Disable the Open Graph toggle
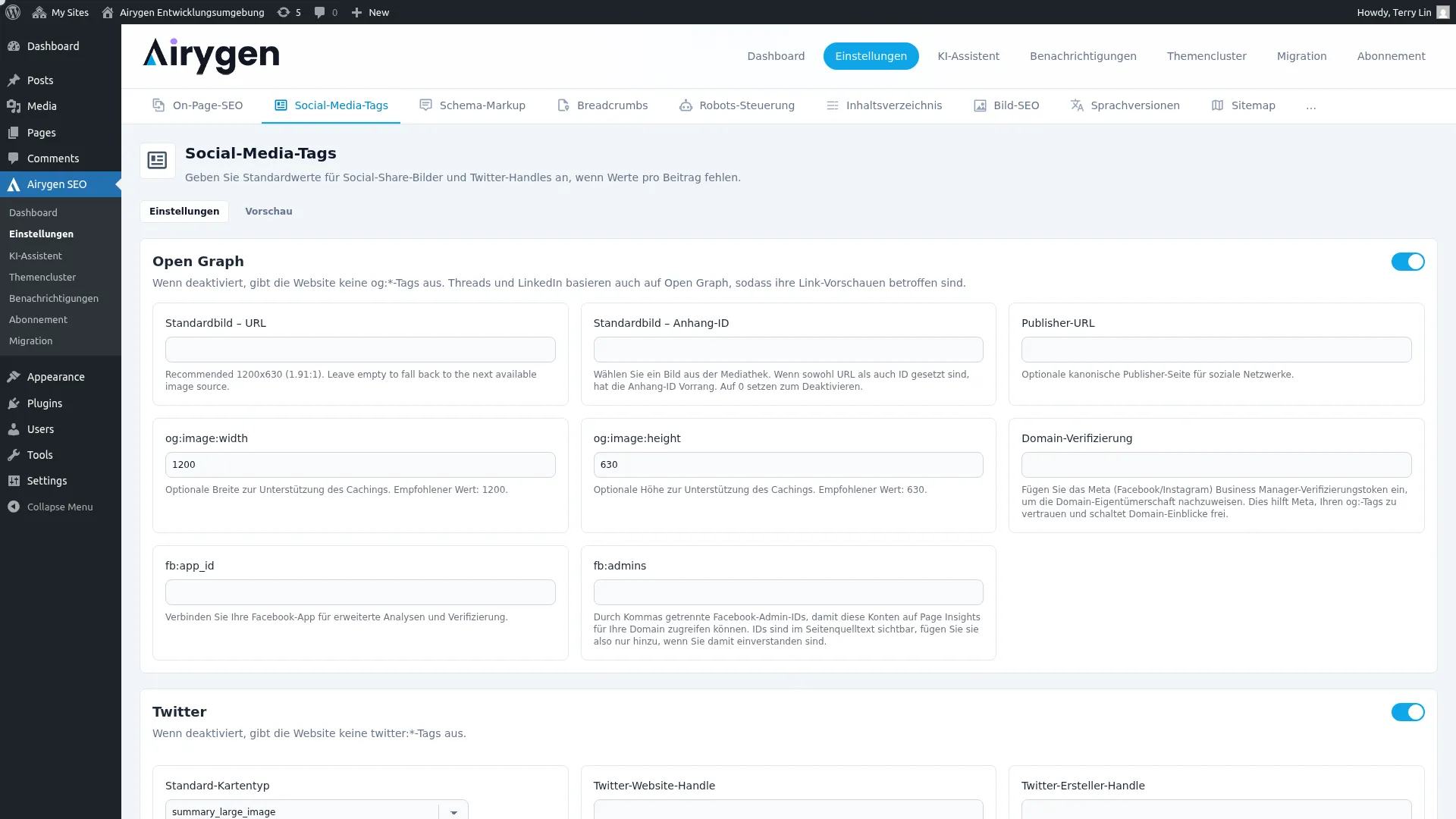Screen dimensions: 1456x819 [x=1407, y=262]
